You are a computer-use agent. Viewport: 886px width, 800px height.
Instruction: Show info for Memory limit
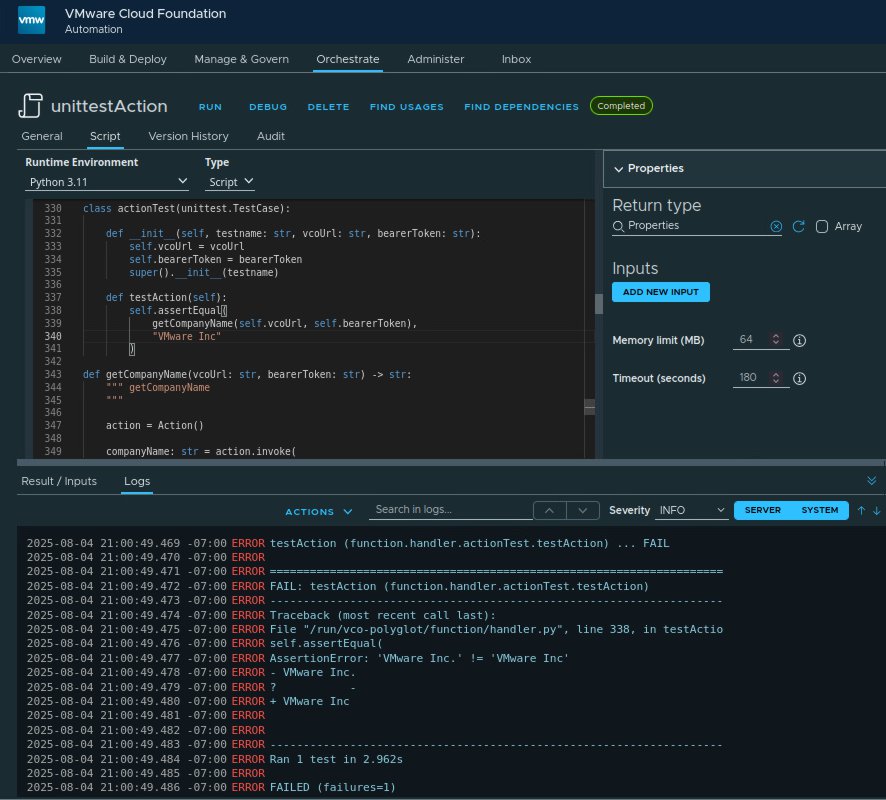(x=799, y=340)
